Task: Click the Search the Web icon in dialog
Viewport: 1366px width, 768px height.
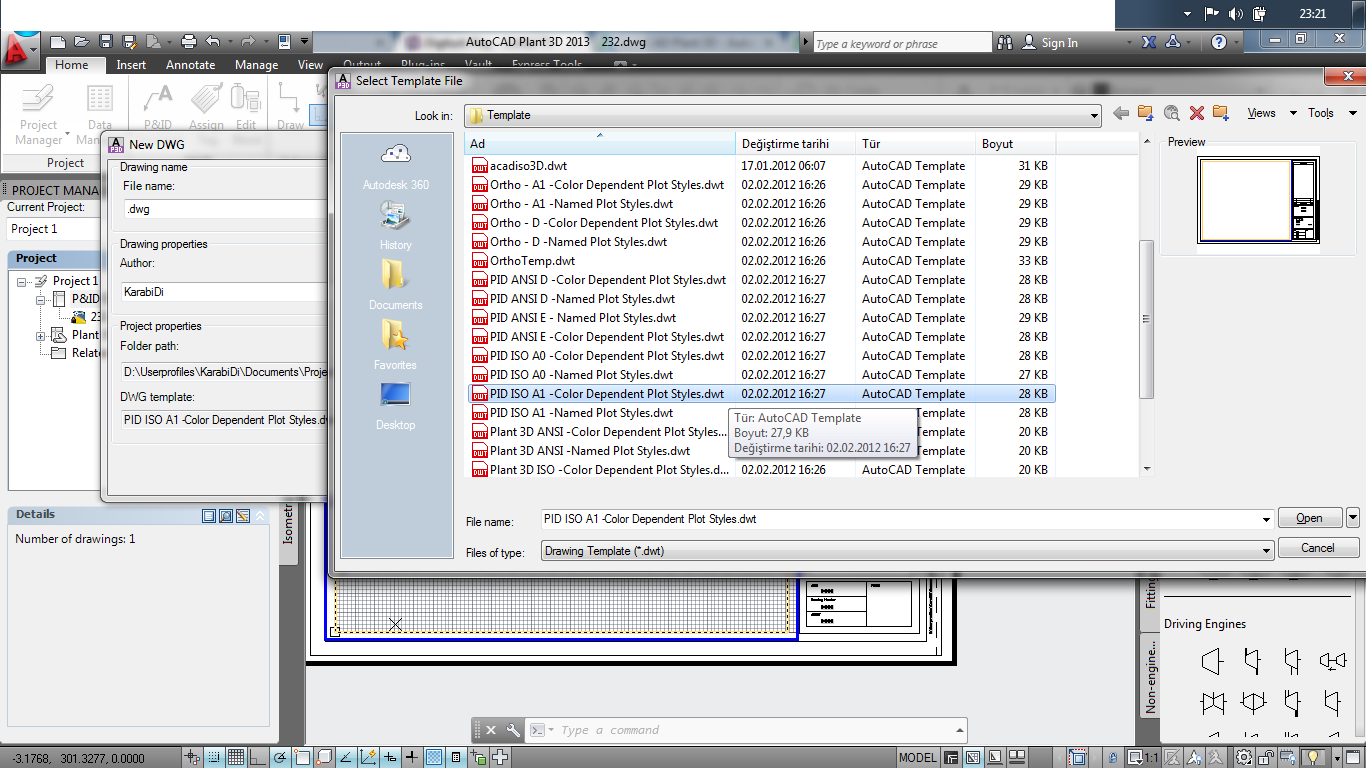Action: click(1171, 114)
